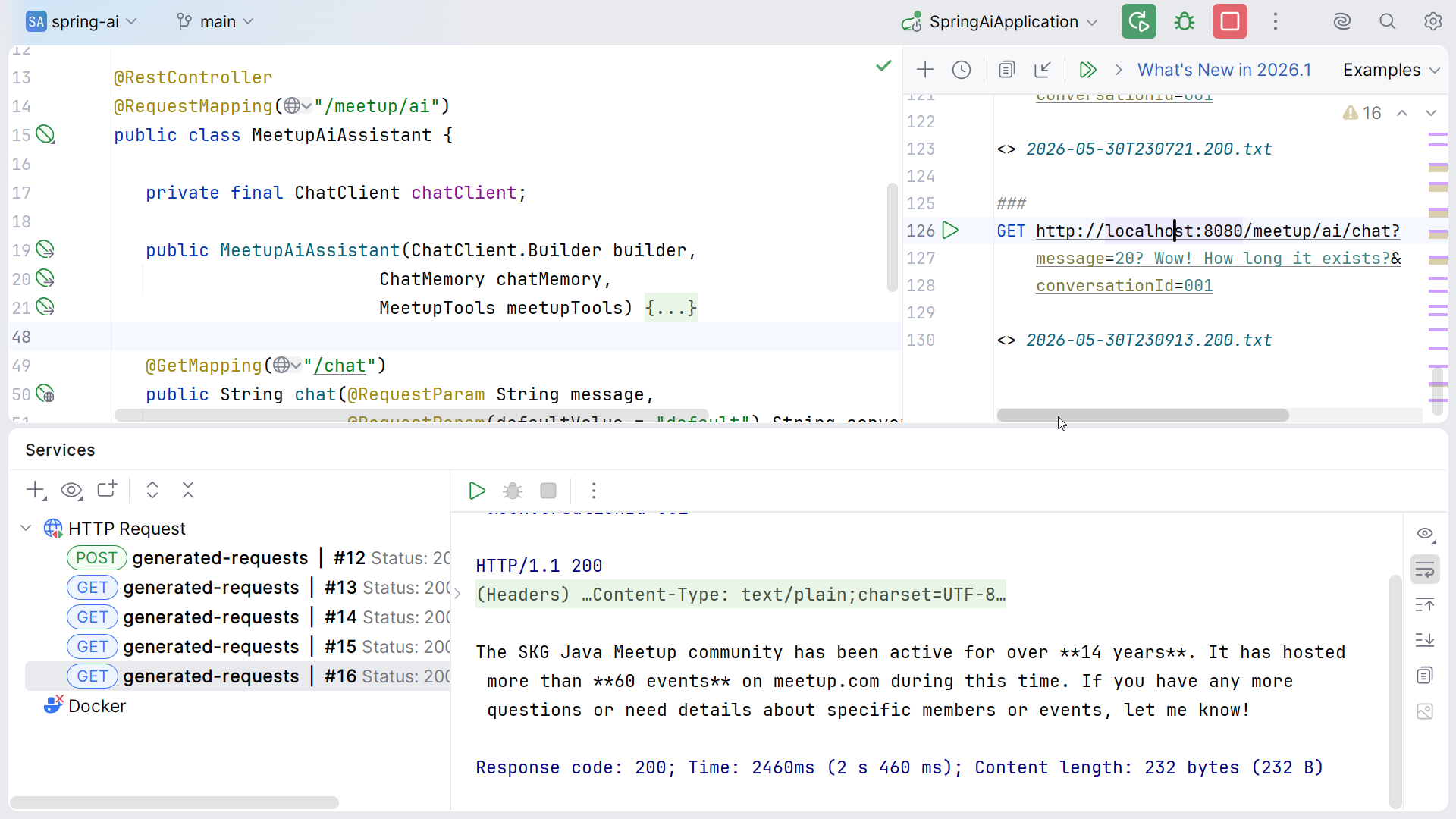Show HTTP requests history clock icon
The width and height of the screenshot is (1456, 819).
(x=962, y=70)
